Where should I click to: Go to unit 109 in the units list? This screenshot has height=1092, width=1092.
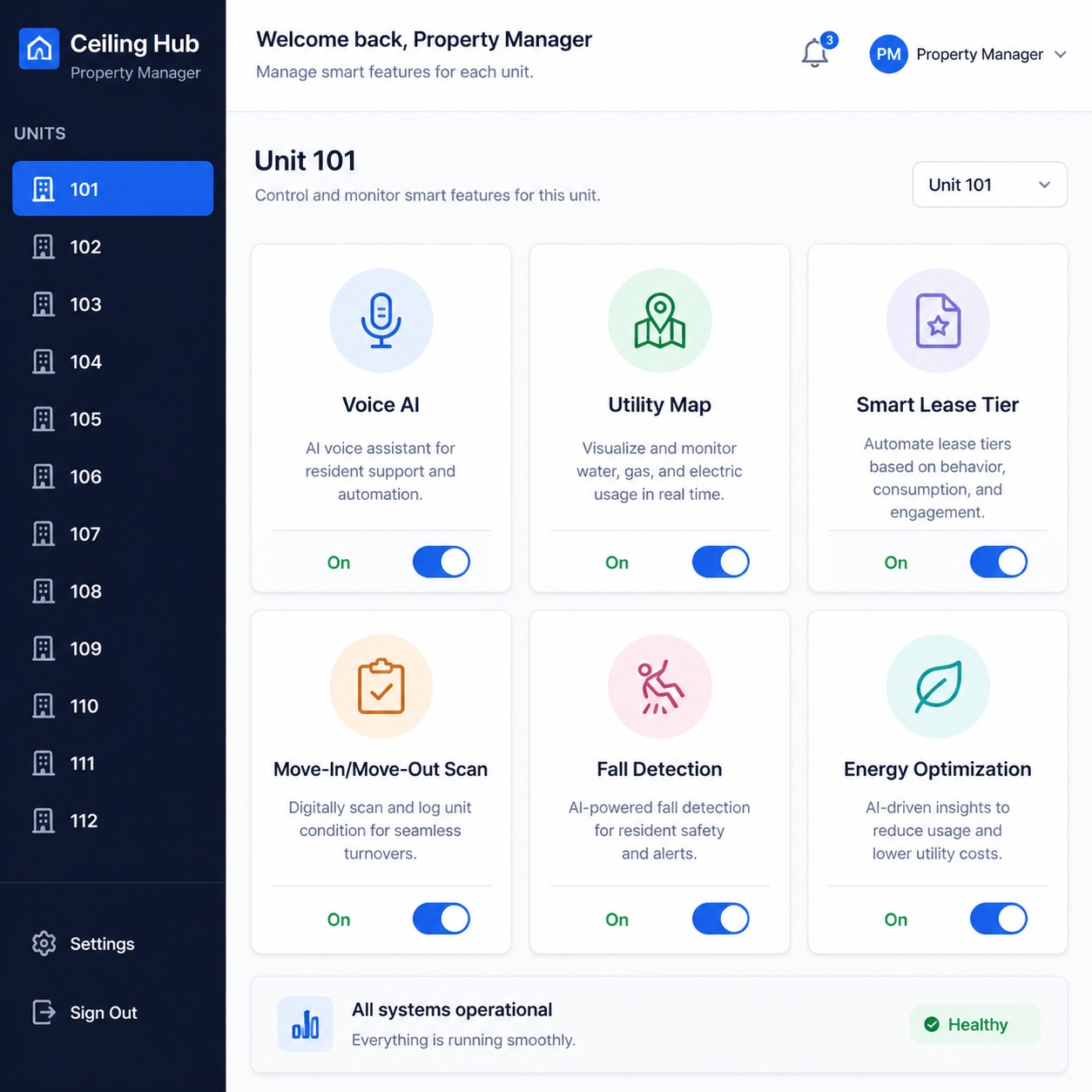pyautogui.click(x=112, y=649)
